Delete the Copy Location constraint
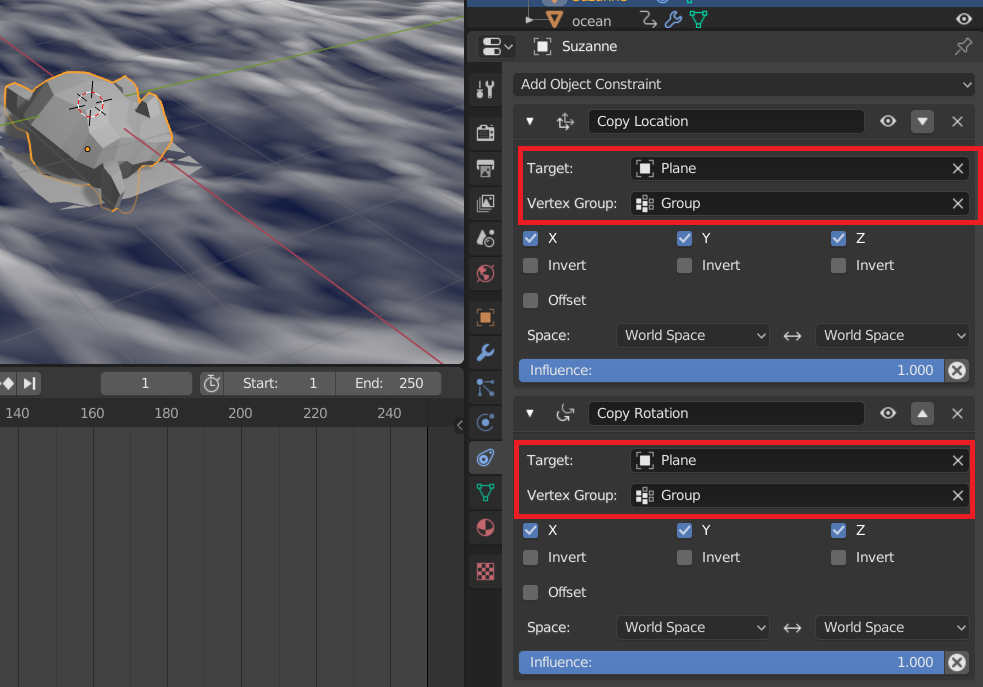 point(957,121)
